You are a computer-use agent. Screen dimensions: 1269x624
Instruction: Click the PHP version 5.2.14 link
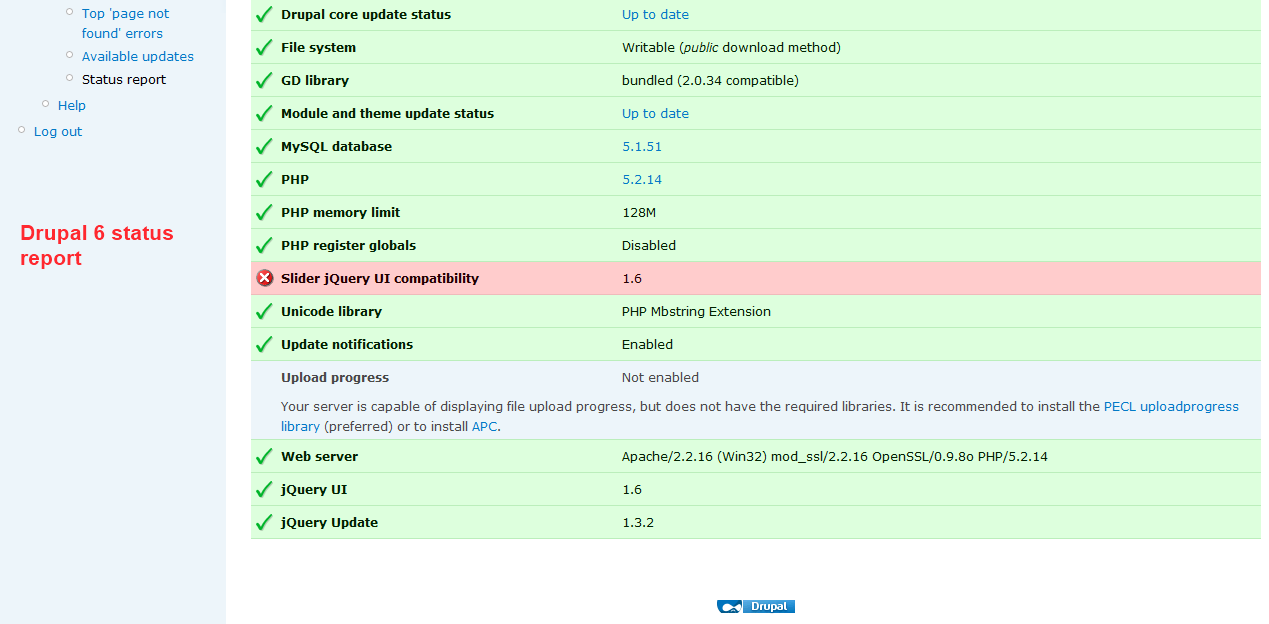tap(642, 180)
